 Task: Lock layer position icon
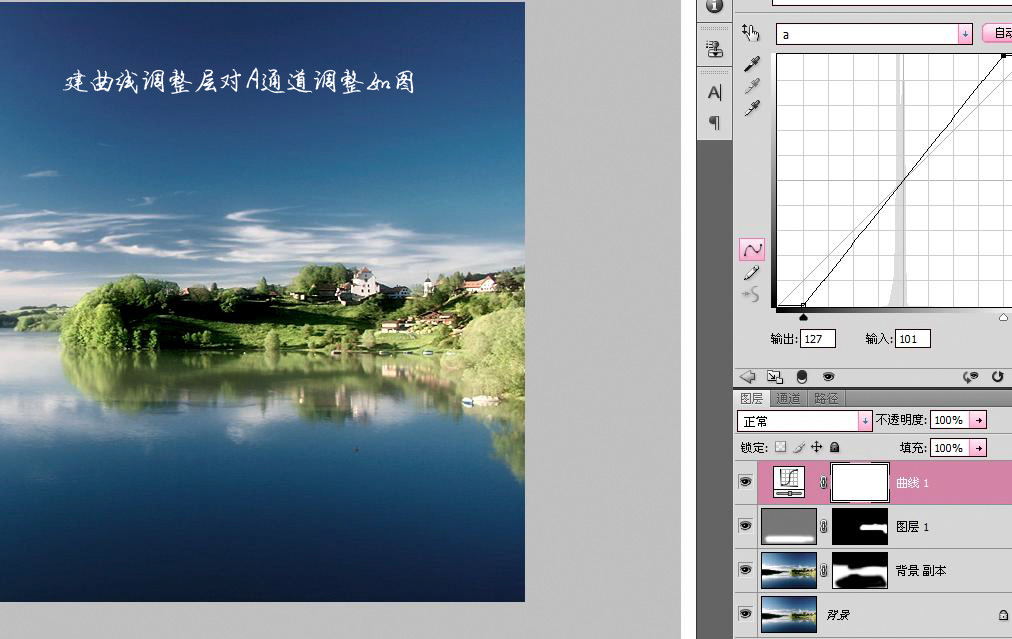[816, 447]
